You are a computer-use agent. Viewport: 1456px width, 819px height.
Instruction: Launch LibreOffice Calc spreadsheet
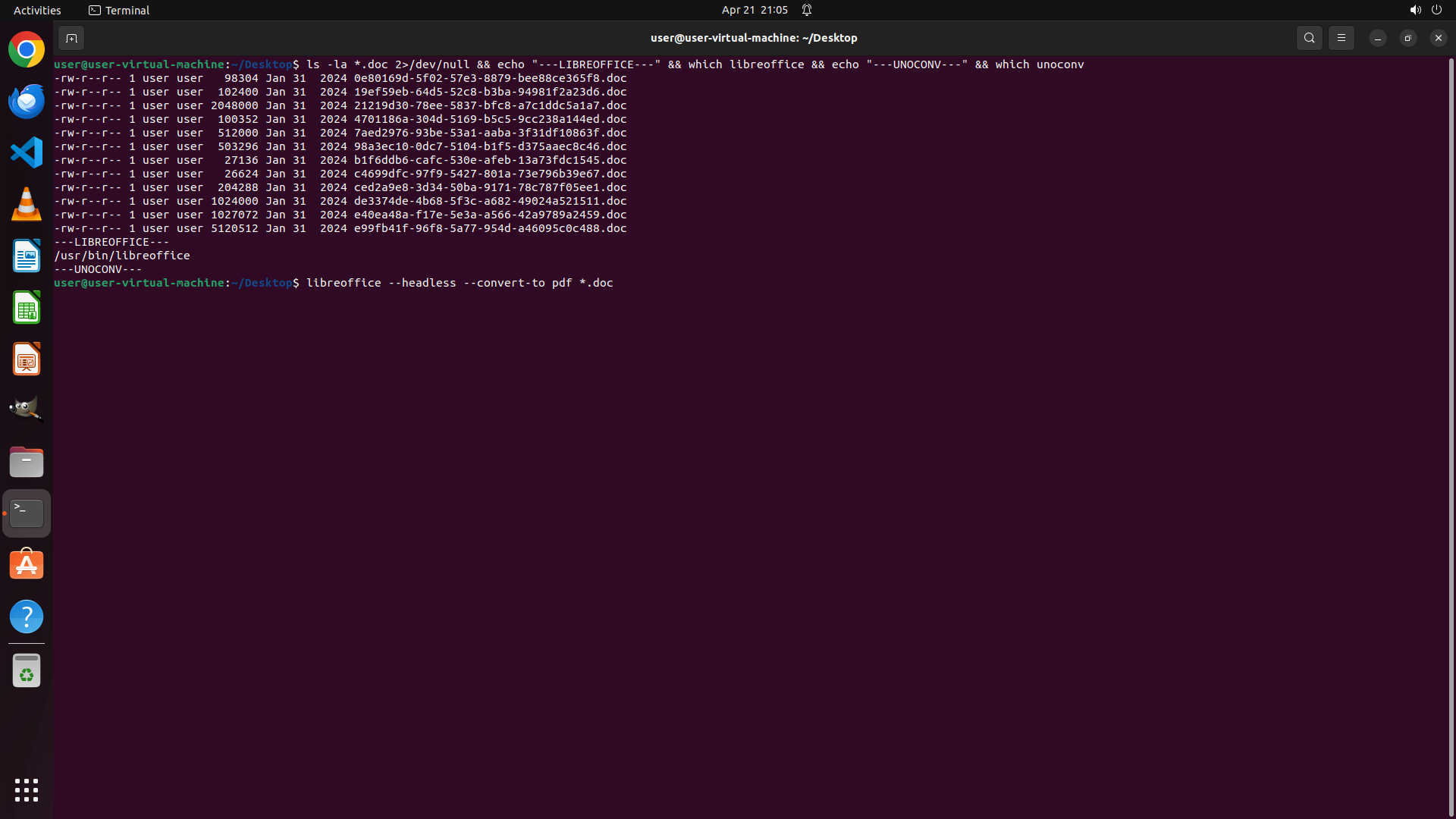pyautogui.click(x=27, y=308)
